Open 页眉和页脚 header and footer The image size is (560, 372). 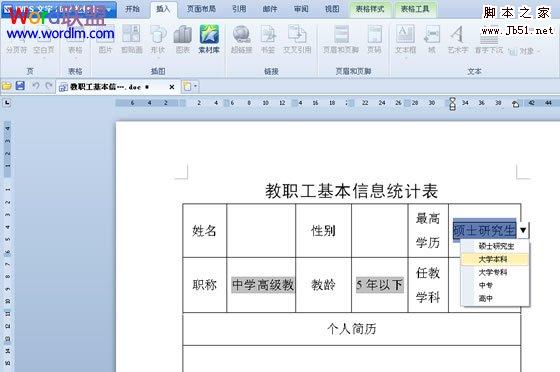[341, 40]
